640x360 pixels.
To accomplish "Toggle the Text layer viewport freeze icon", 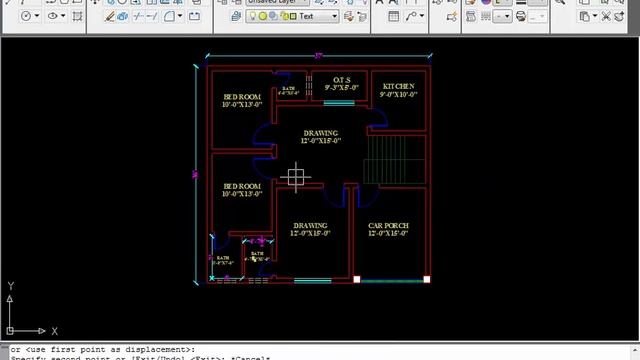I will point(273,16).
